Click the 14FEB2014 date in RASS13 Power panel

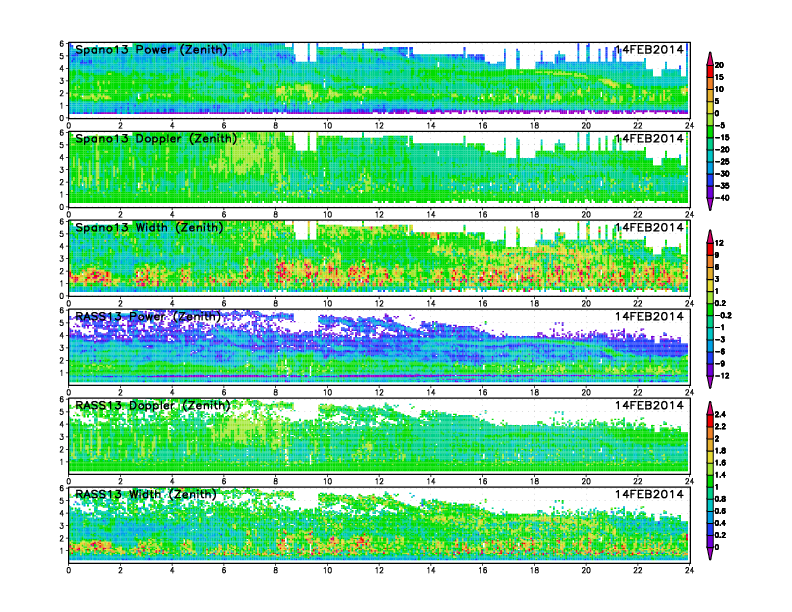tap(649, 316)
